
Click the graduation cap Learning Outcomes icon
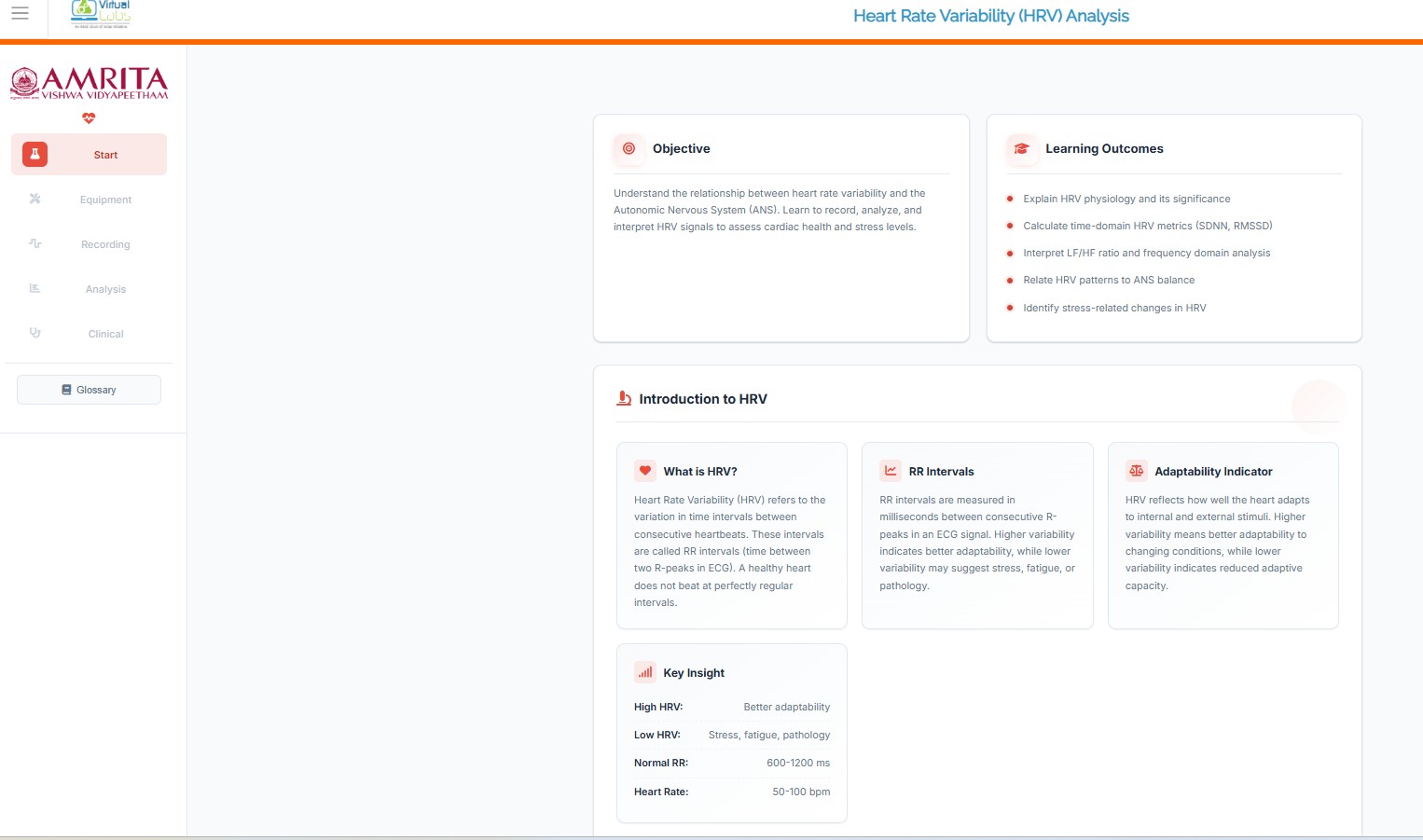click(x=1021, y=148)
